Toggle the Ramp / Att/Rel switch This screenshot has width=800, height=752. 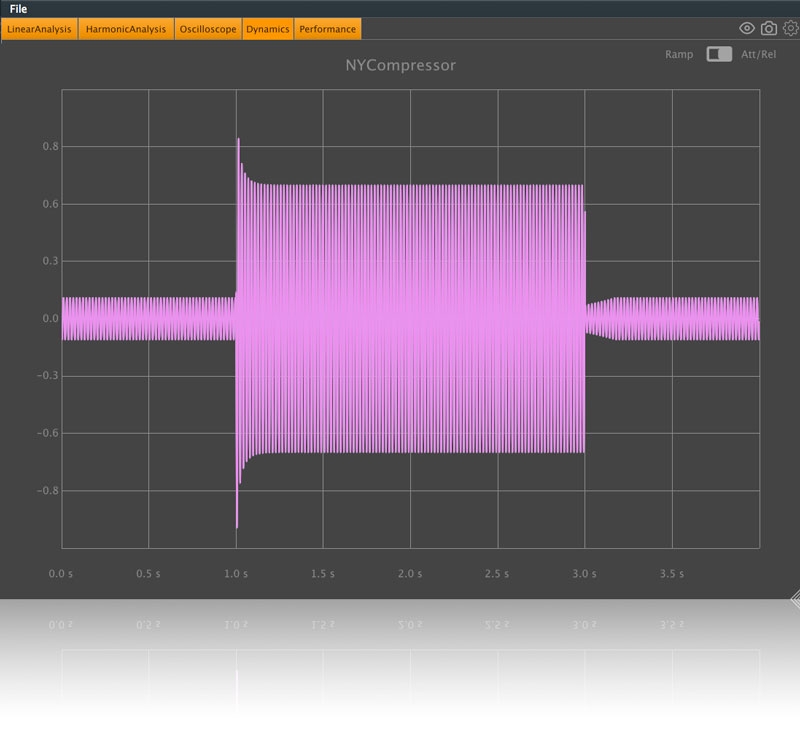tap(718, 54)
